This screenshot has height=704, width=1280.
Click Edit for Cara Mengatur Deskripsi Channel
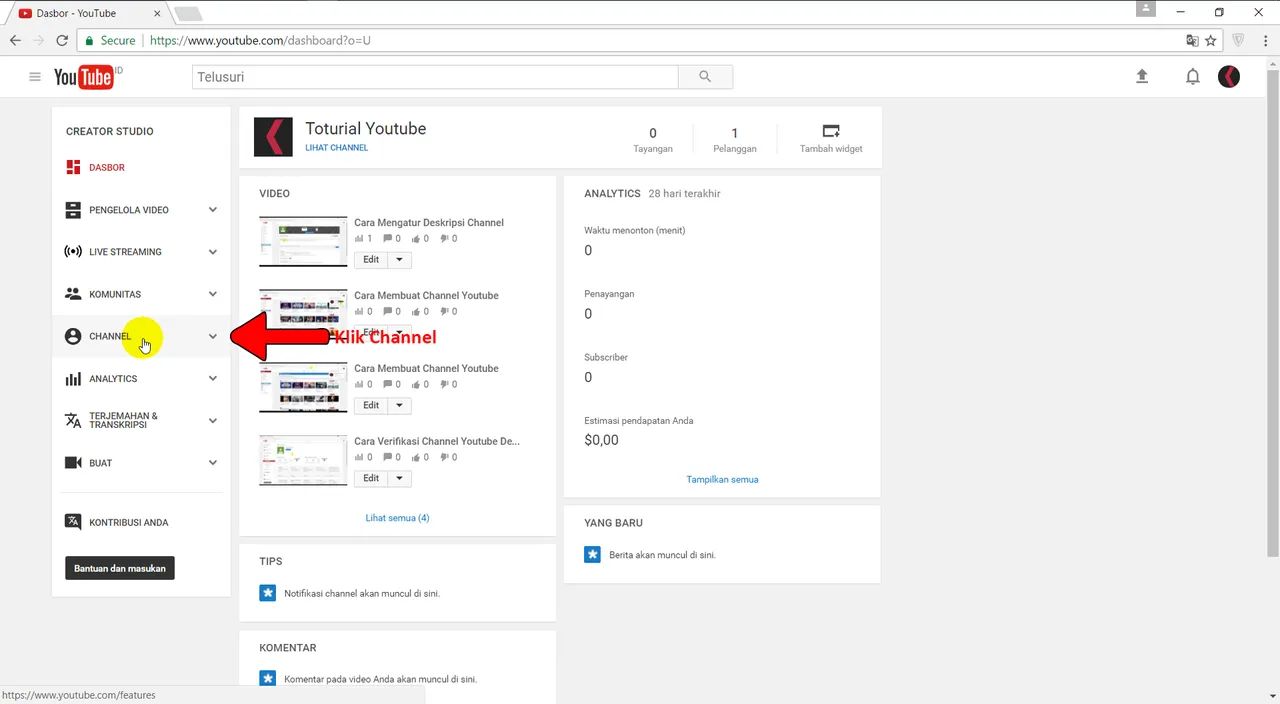point(371,260)
